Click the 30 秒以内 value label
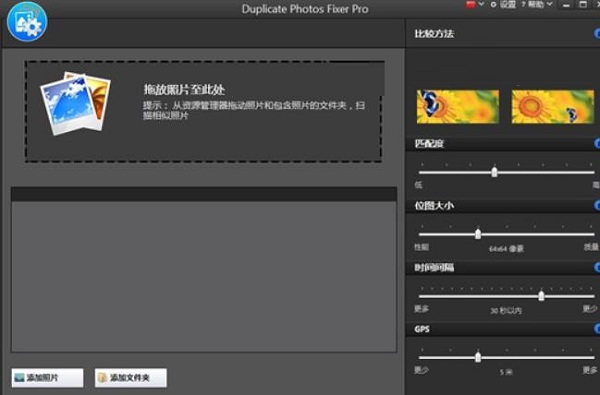Viewport: 600px width, 395px height. click(x=506, y=310)
